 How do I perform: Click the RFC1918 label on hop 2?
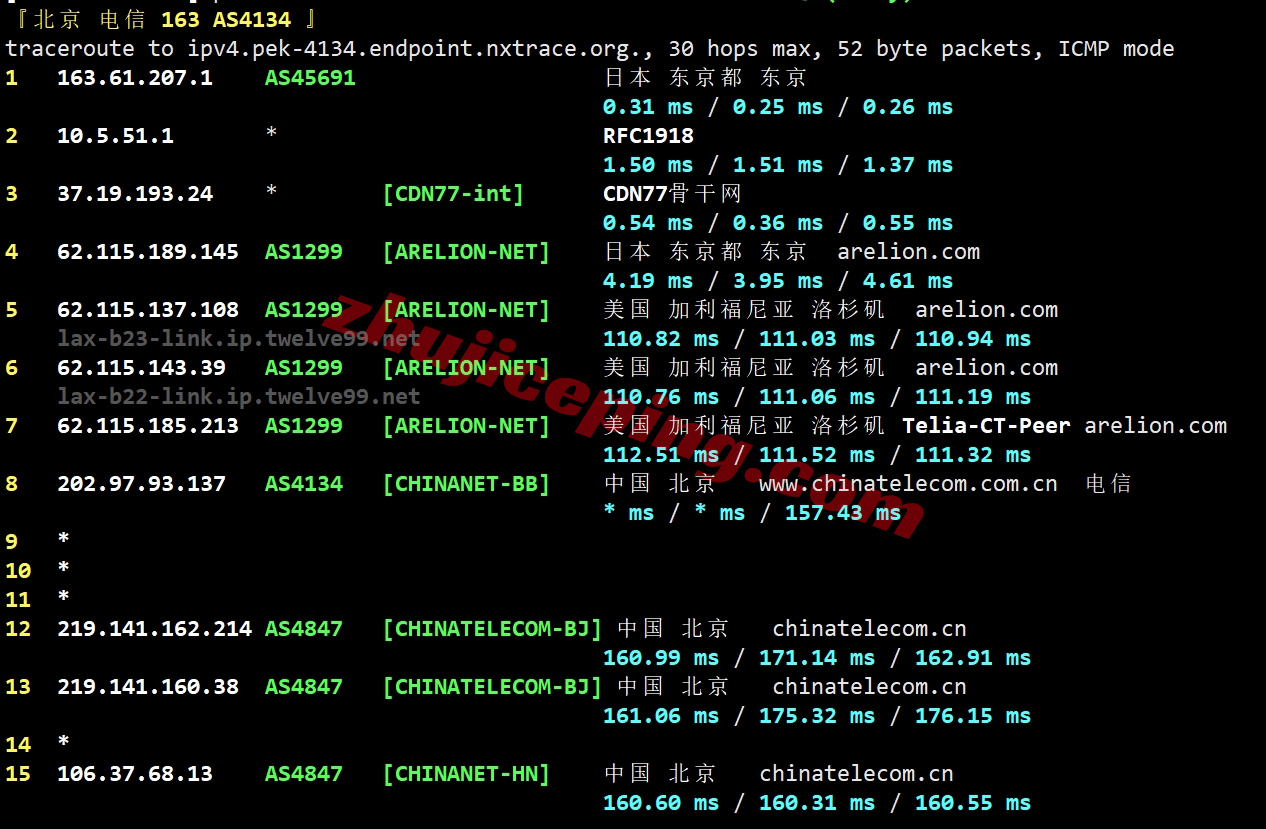pyautogui.click(x=648, y=136)
